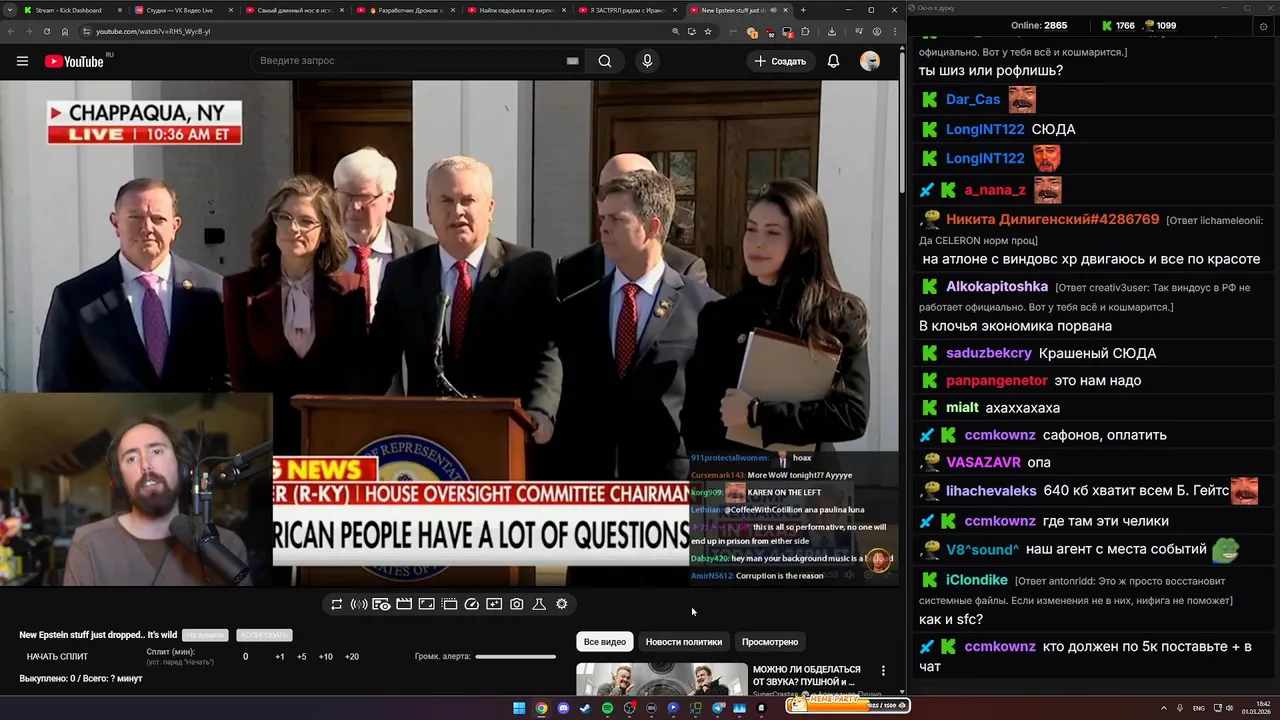Image resolution: width=1280 pixels, height=720 pixels.
Task: Switch to Разработчик Дронов browser tab
Action: (404, 10)
